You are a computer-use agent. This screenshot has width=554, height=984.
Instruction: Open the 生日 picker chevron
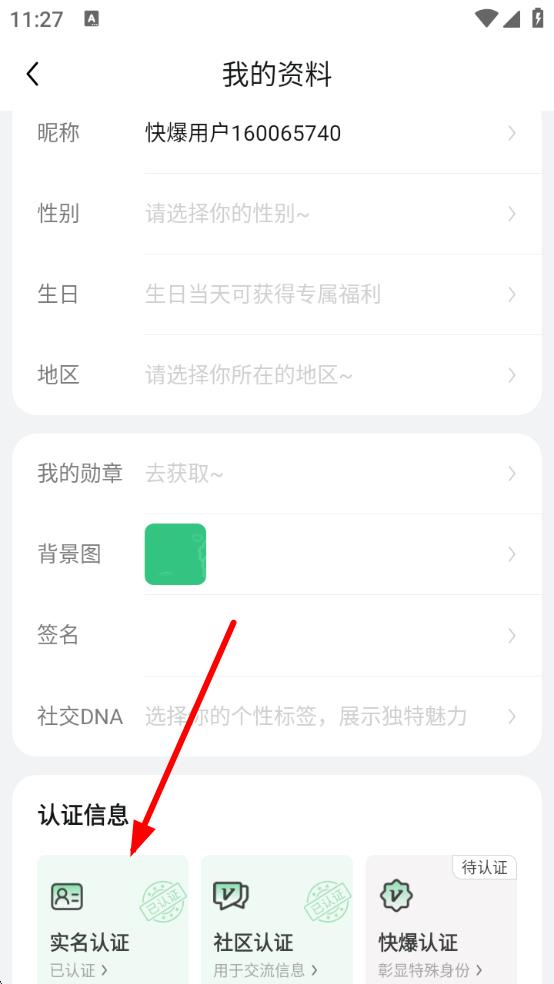click(x=512, y=294)
